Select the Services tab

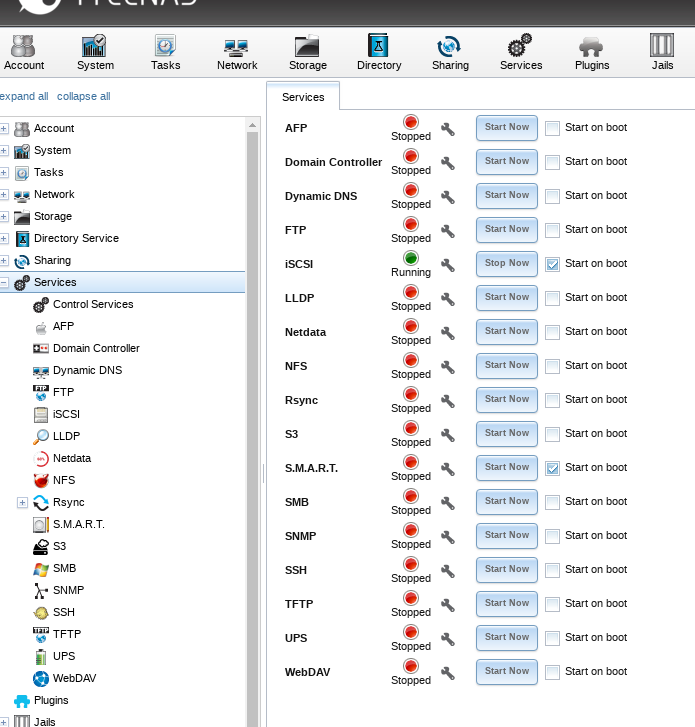click(303, 97)
